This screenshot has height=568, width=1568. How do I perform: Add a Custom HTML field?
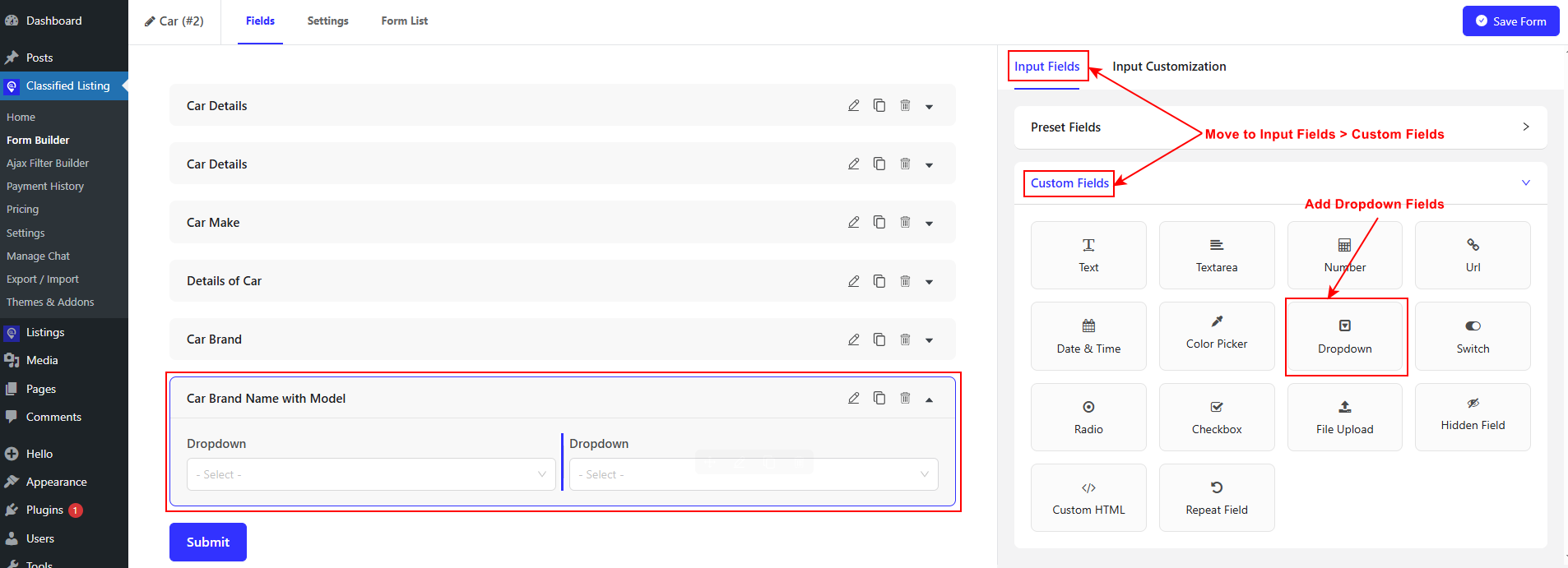point(1088,497)
